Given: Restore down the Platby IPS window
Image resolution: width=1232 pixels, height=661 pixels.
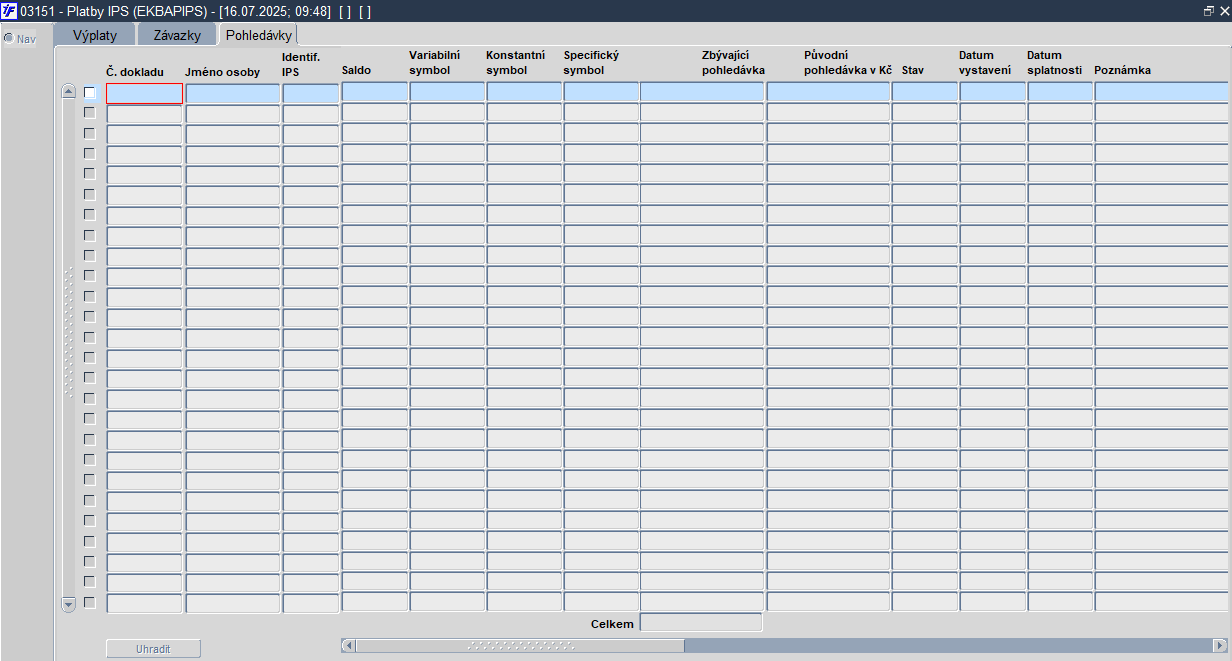Looking at the screenshot, I should point(1209,10).
